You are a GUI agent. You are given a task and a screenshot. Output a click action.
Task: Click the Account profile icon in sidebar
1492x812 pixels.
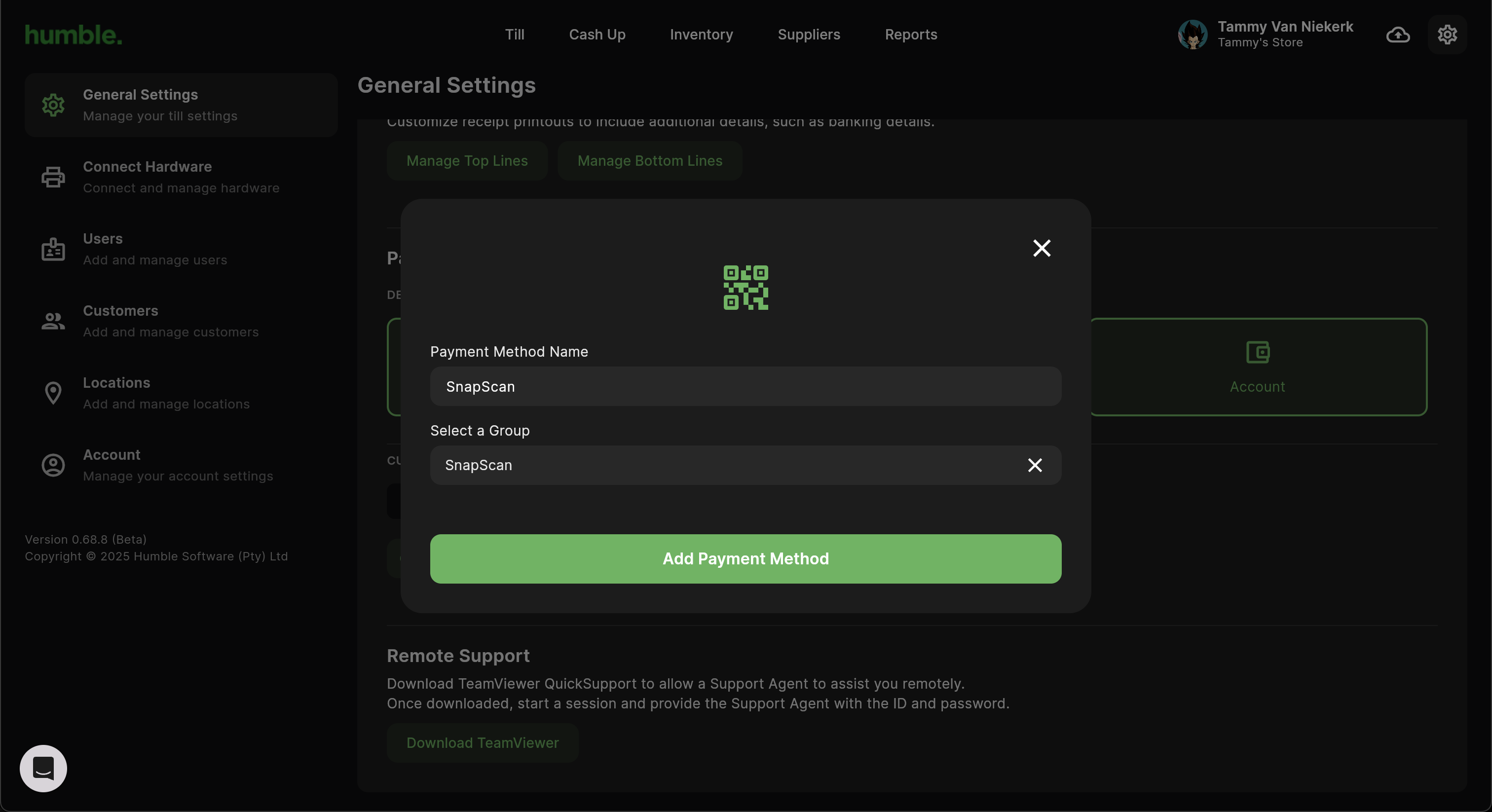[x=53, y=465]
